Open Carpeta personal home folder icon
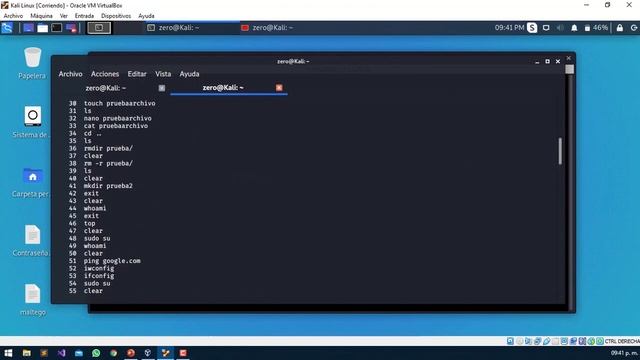Viewport: 640px width, 360px height. click(32, 182)
